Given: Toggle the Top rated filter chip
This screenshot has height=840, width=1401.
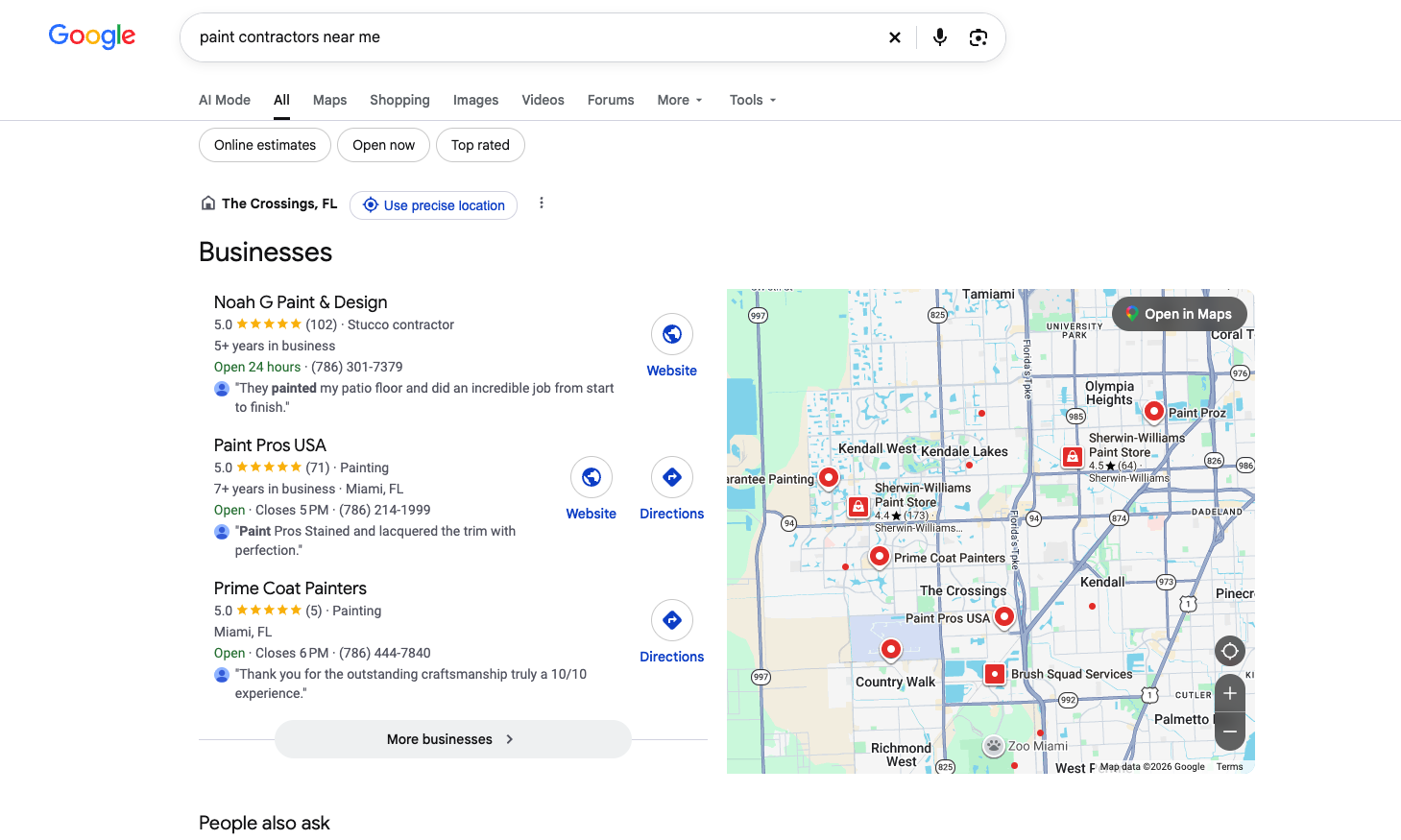Looking at the screenshot, I should coord(480,145).
